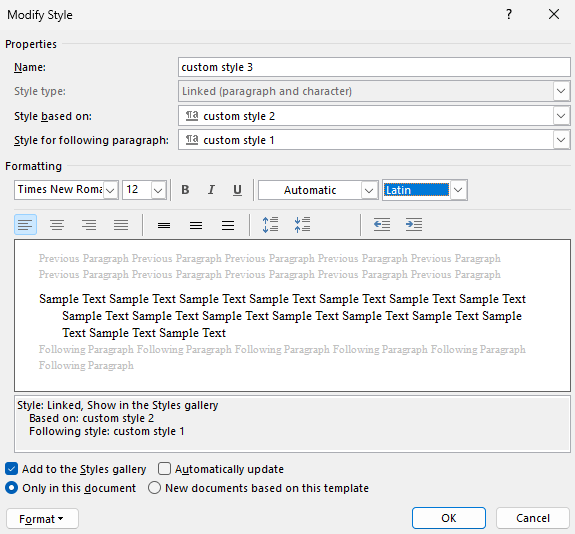Apply align right paragraph alignment
Screen dimensions: 575x534
(x=89, y=224)
